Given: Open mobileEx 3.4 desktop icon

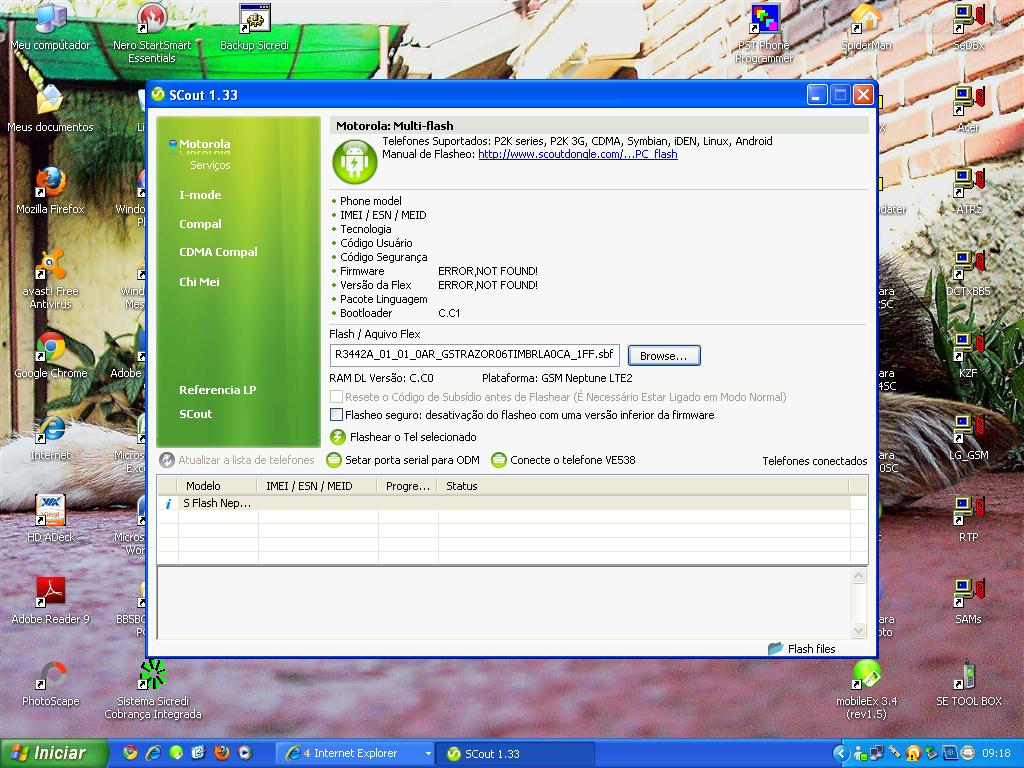Looking at the screenshot, I should point(867,689).
